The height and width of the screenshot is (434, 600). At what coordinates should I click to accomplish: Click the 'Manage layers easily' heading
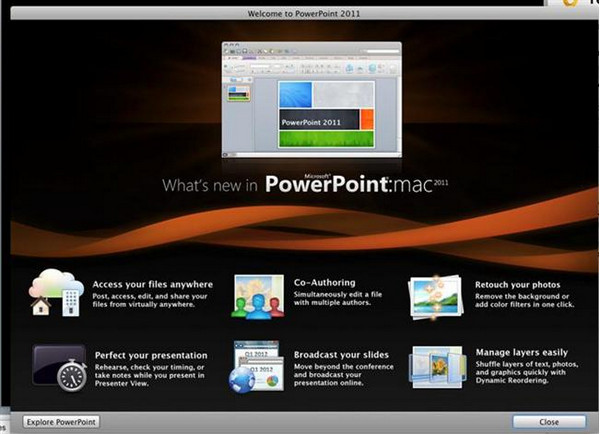[x=522, y=352]
